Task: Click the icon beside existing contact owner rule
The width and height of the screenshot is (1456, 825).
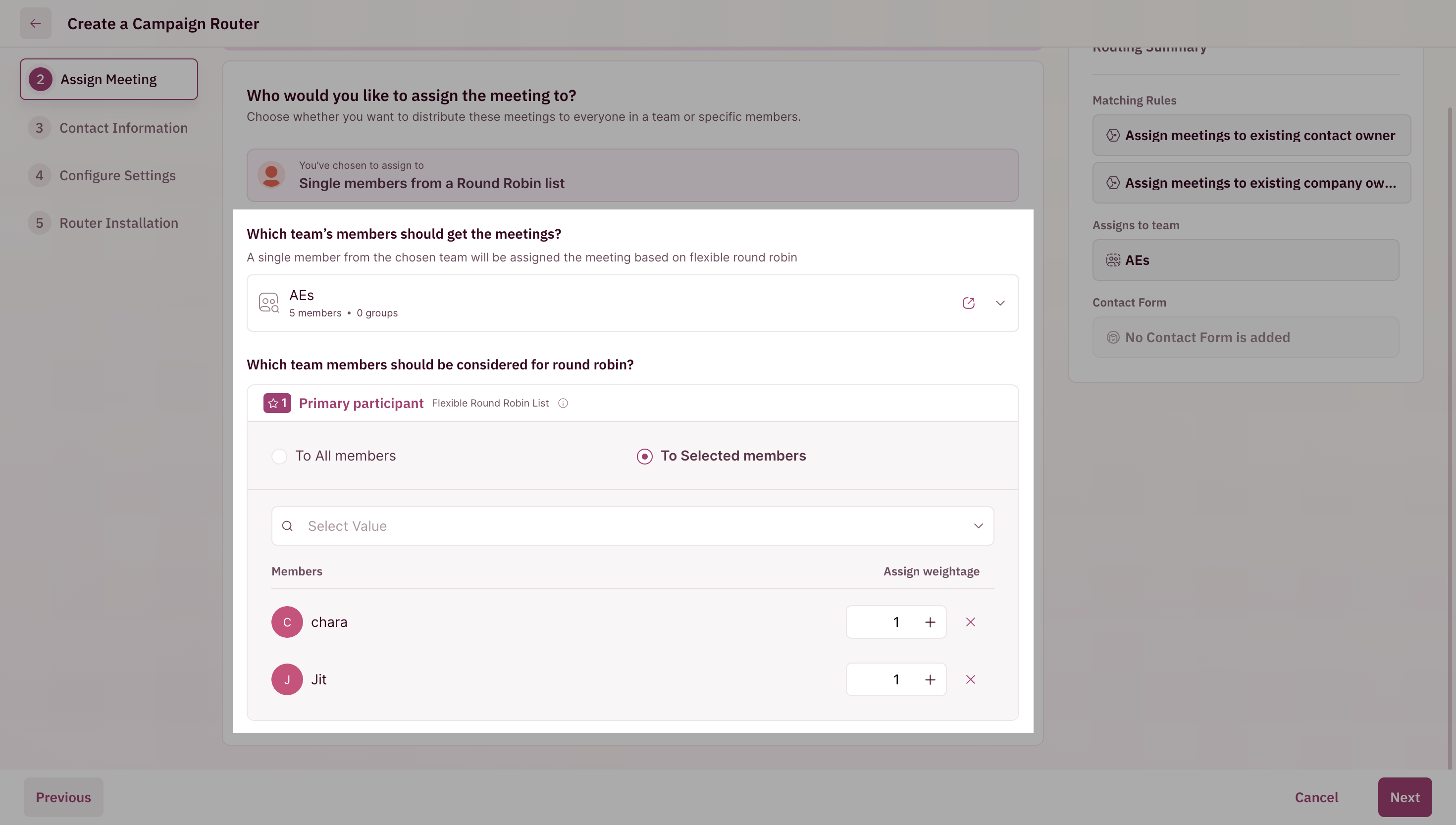Action: tap(1113, 135)
